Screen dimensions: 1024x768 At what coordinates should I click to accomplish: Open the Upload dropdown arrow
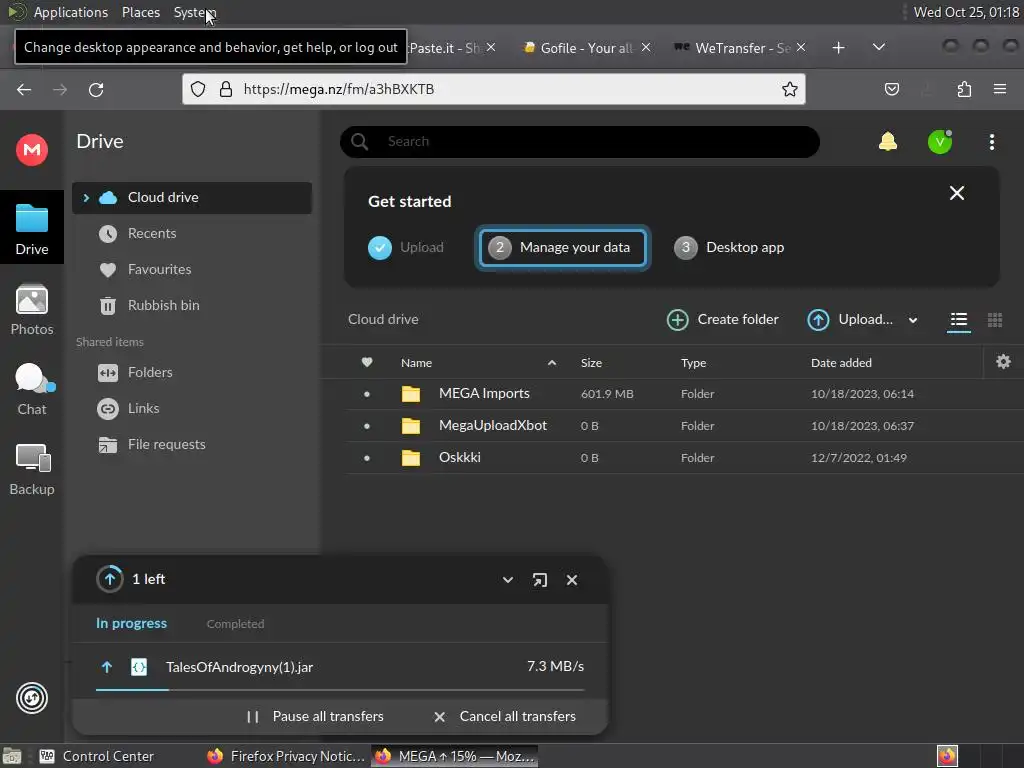(913, 320)
